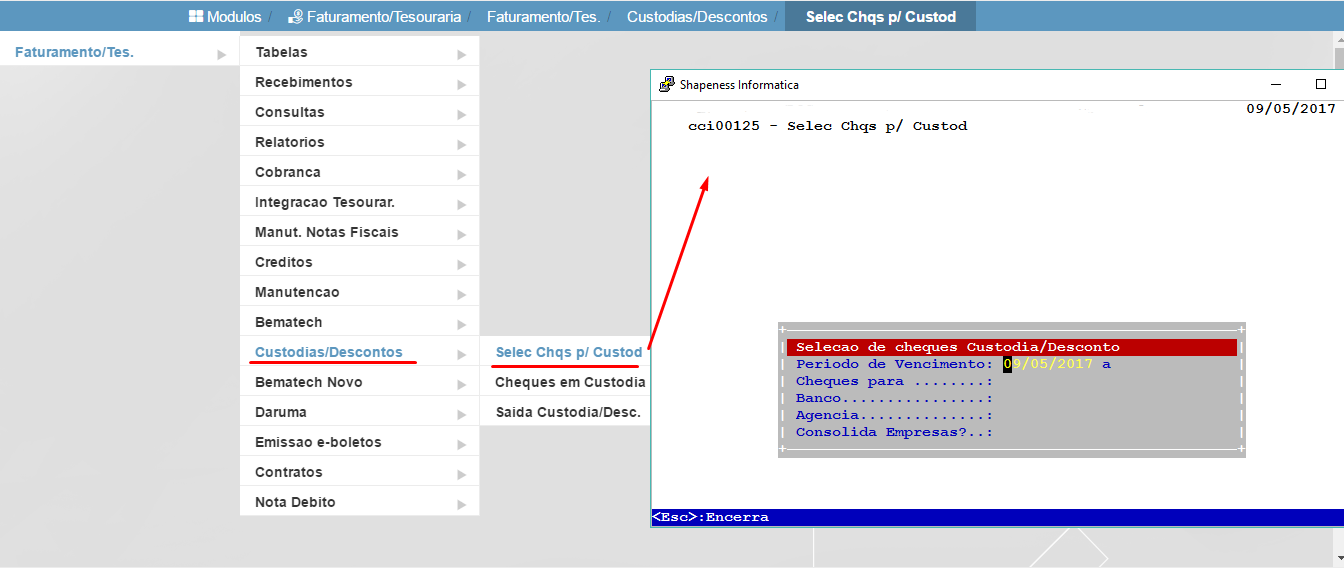Choose Saida Custodia/Desc. submenu item
The width and height of the screenshot is (1344, 575).
click(566, 412)
